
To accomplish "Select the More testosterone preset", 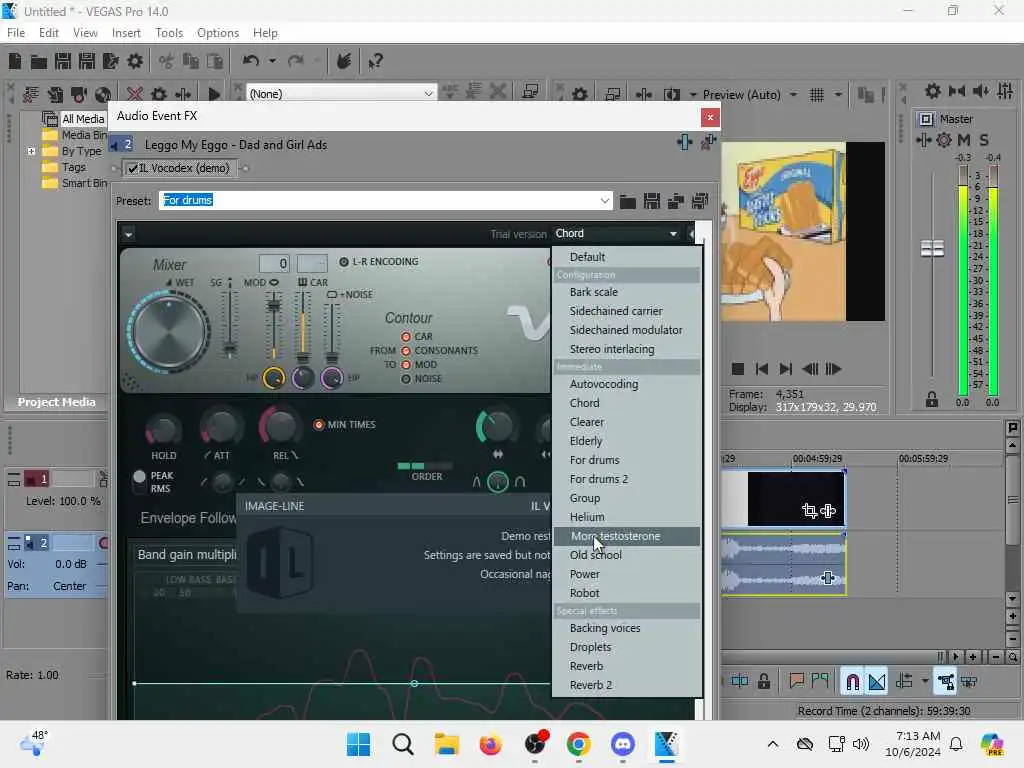I will point(626,536).
